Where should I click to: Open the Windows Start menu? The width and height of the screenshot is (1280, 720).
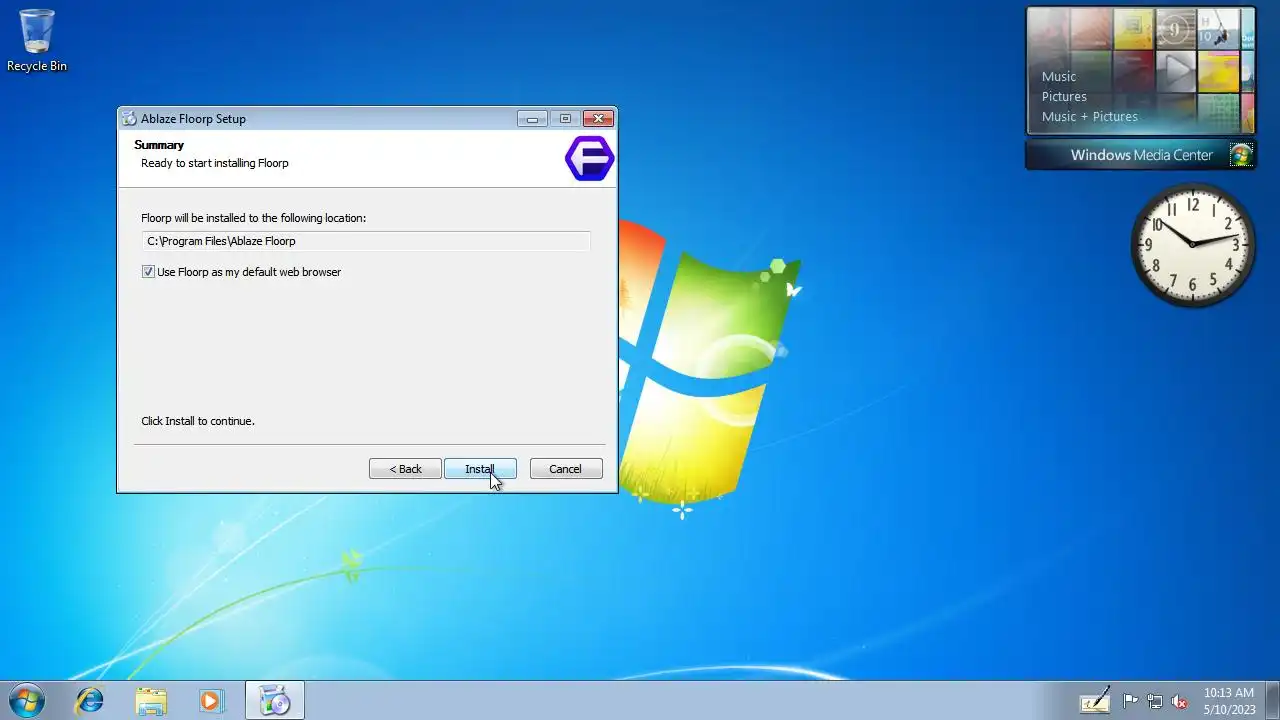[26, 700]
